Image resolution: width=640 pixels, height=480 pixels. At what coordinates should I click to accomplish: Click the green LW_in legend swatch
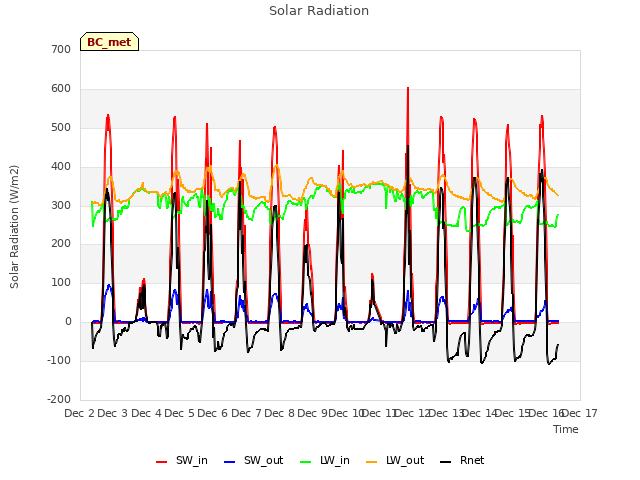click(x=306, y=462)
